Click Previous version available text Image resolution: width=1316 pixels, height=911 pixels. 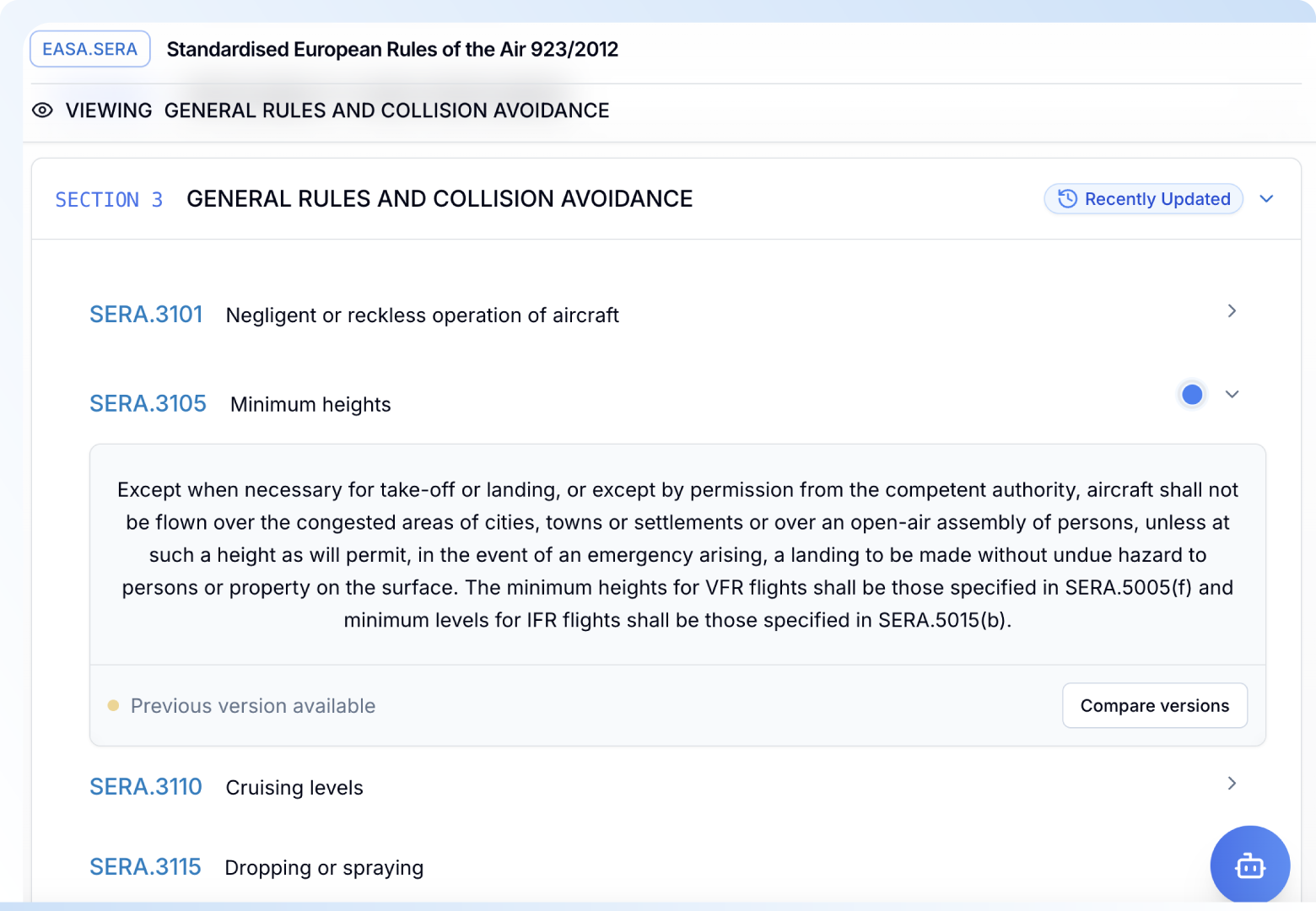253,706
